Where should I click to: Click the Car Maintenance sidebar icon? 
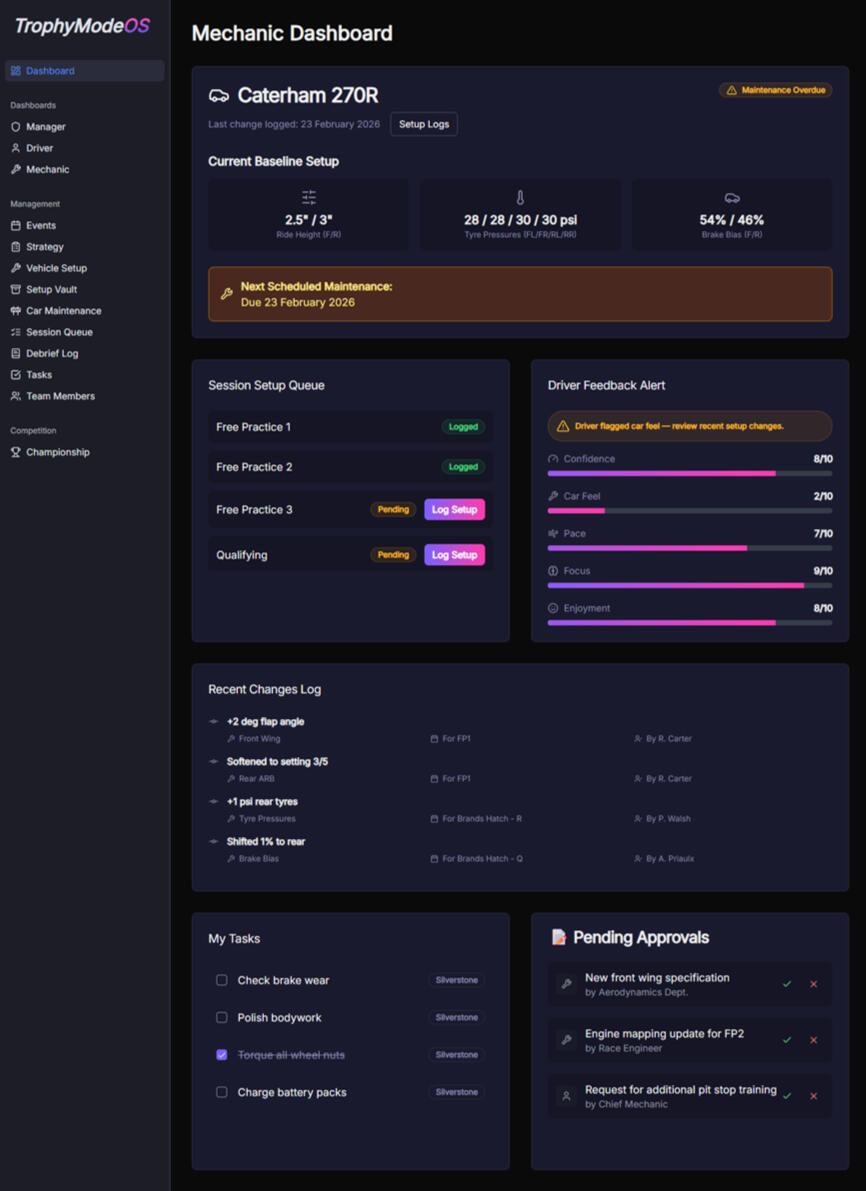point(15,311)
